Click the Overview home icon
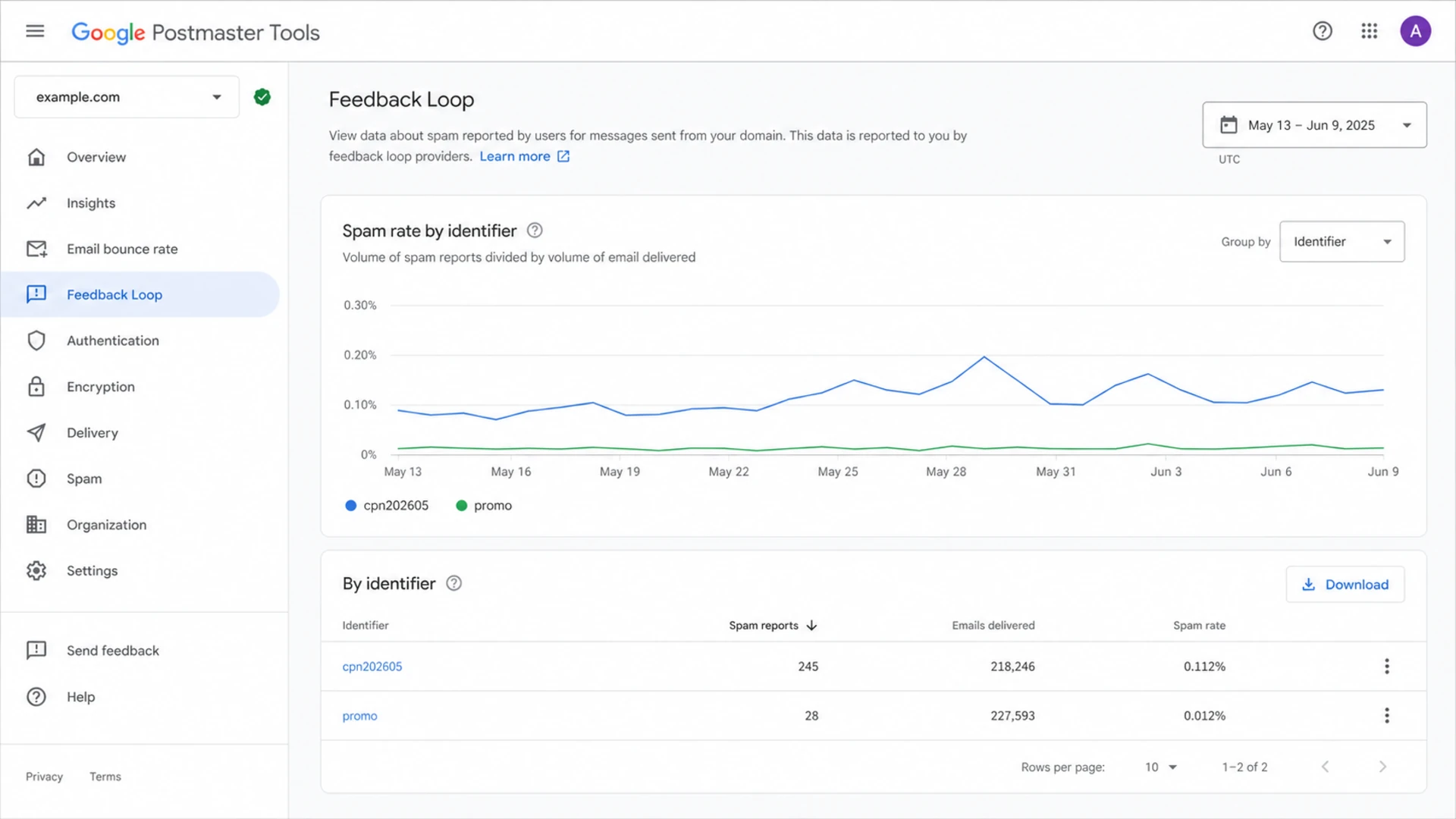This screenshot has width=1456, height=819. coord(36,157)
